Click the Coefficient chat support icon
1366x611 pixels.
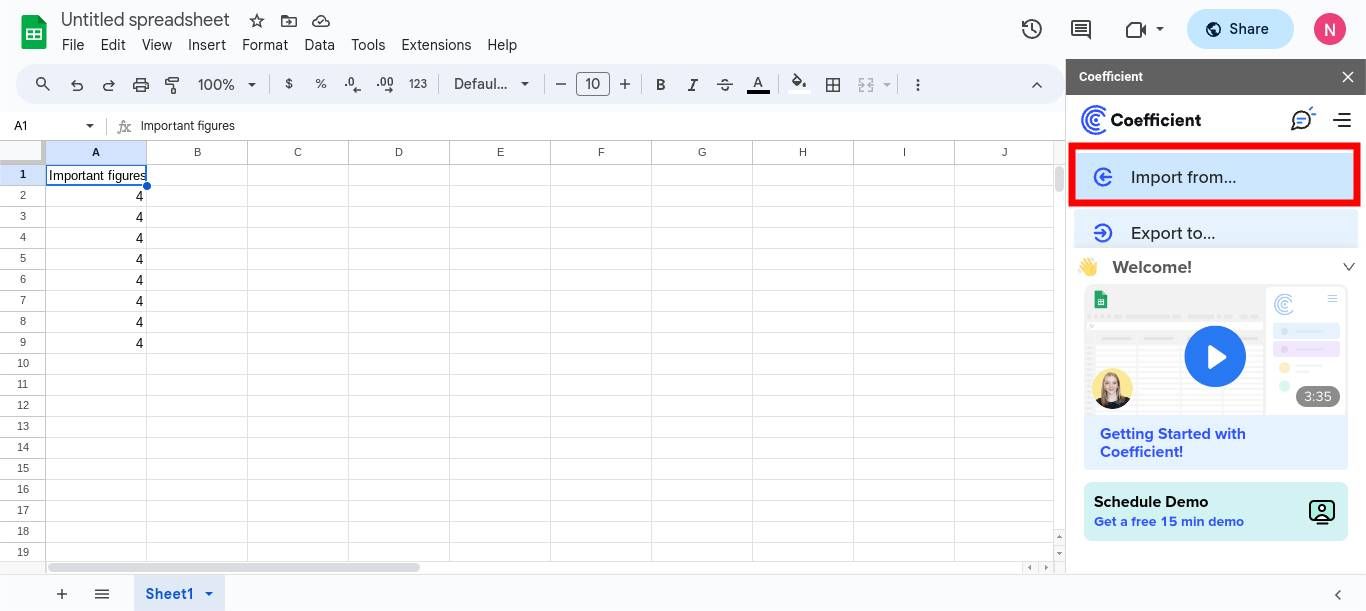1302,119
